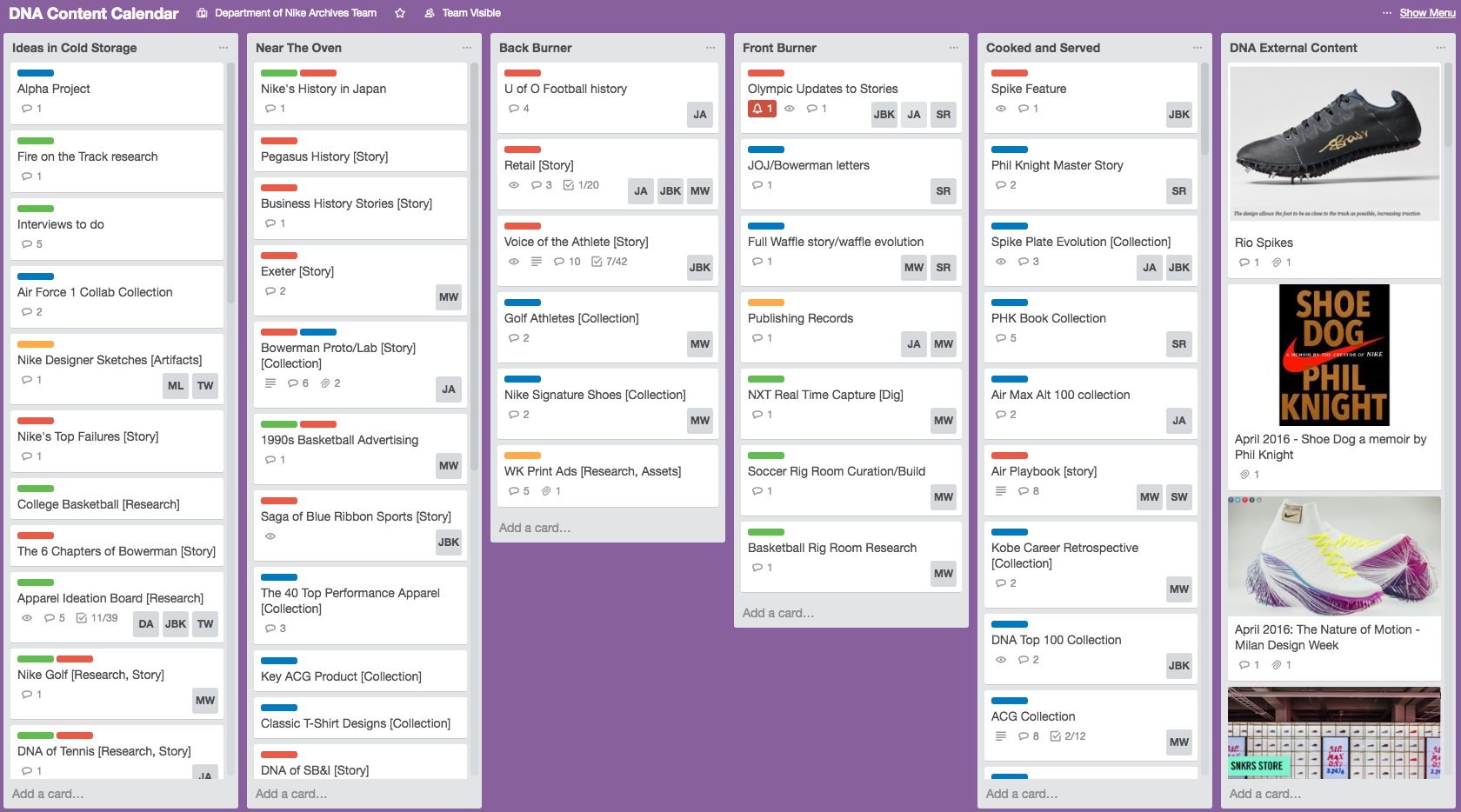Open the Department of Nike Archives Team link
Viewport: 1461px width, 812px height.
pyautogui.click(x=287, y=13)
